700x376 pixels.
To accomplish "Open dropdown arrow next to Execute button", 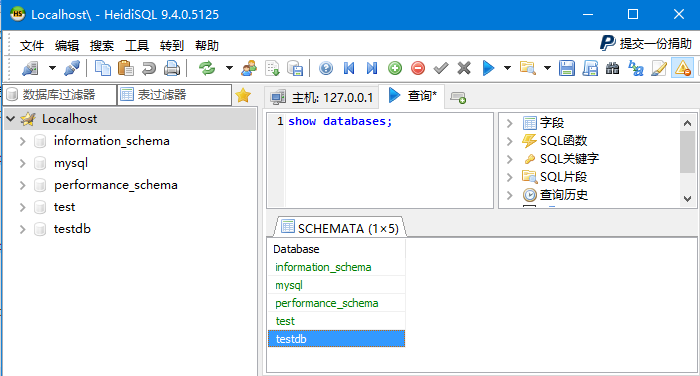I will 507,68.
